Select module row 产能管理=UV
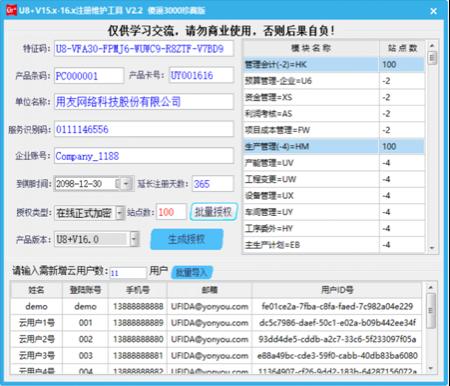This screenshot has width=450, height=386. coord(334,163)
